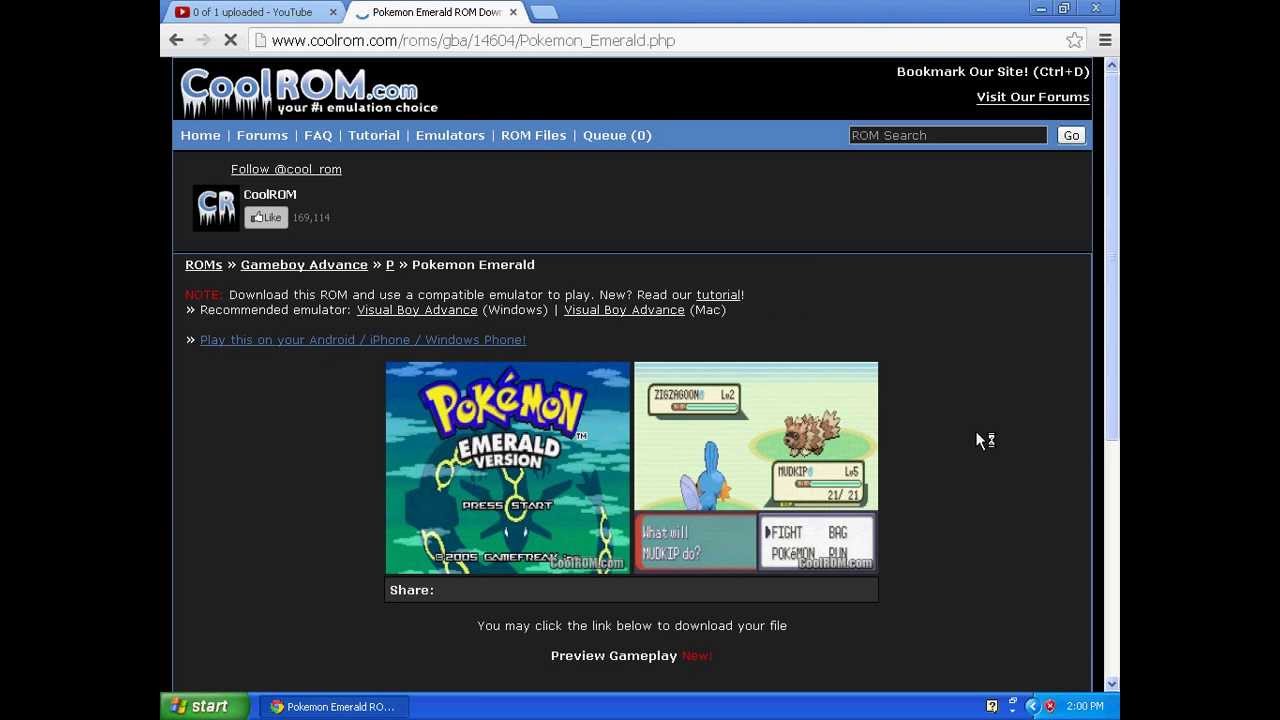Open the ROM Files nav item

[x=533, y=135]
